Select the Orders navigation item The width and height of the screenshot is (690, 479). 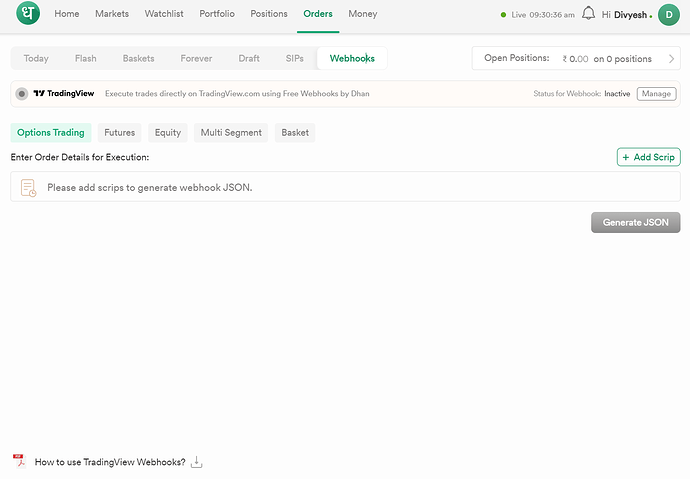(318, 14)
